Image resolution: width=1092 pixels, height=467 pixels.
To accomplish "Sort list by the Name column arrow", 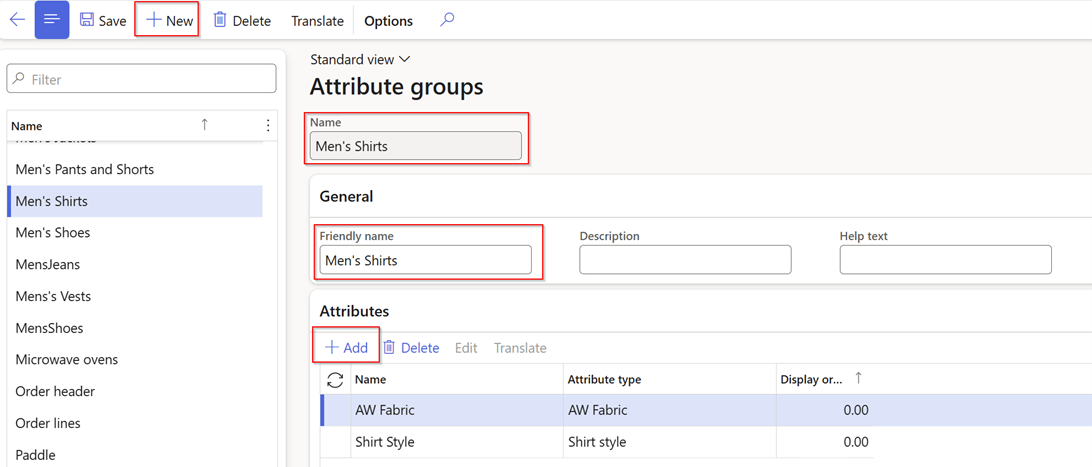I will coord(204,125).
